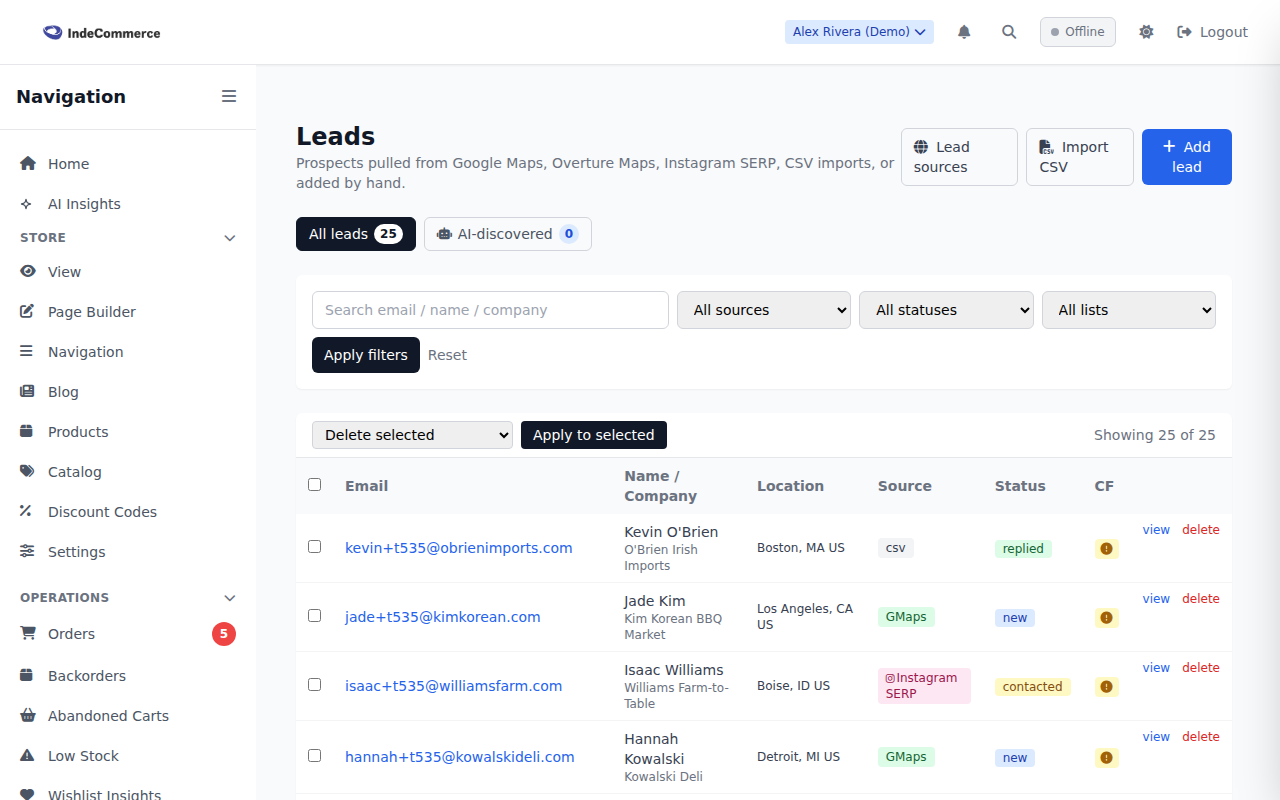This screenshot has height=800, width=1280.
Task: Open the isaac+t535@williamsfarm.com email link
Action: [x=454, y=686]
